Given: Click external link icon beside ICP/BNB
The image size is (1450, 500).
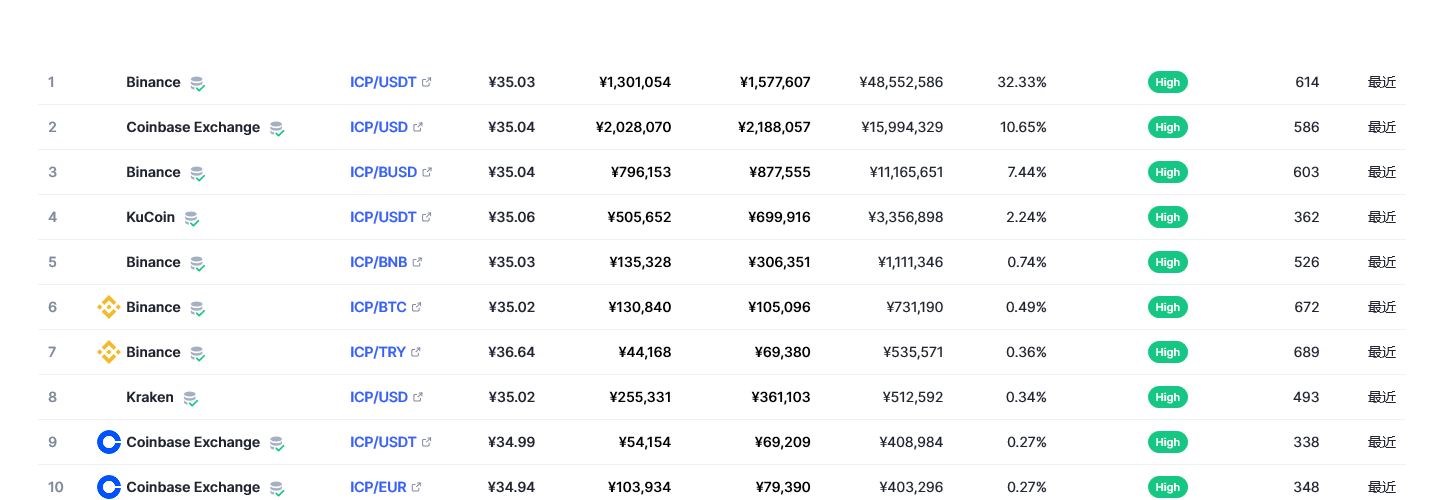Looking at the screenshot, I should [x=417, y=262].
